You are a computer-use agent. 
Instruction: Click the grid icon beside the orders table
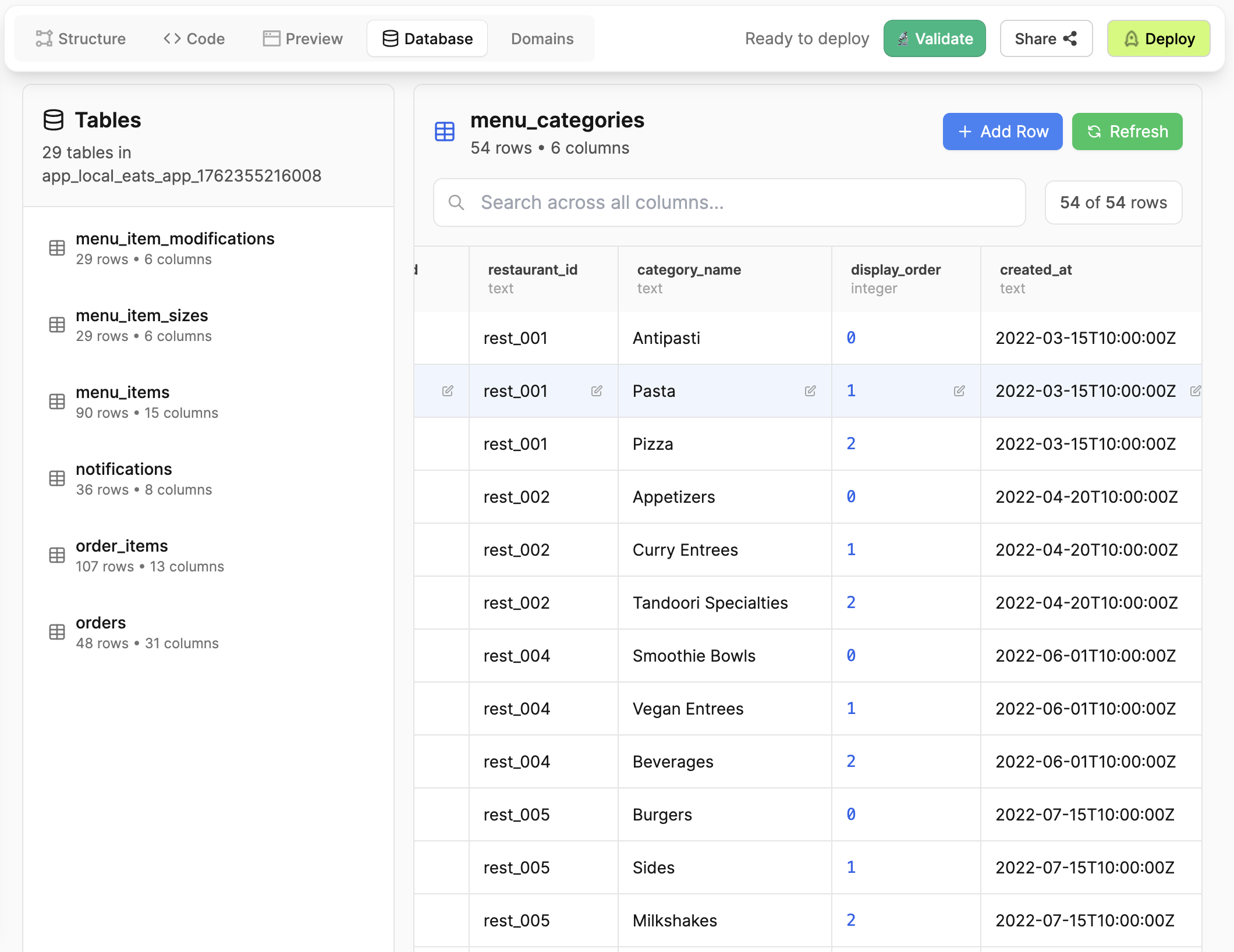[56, 633]
